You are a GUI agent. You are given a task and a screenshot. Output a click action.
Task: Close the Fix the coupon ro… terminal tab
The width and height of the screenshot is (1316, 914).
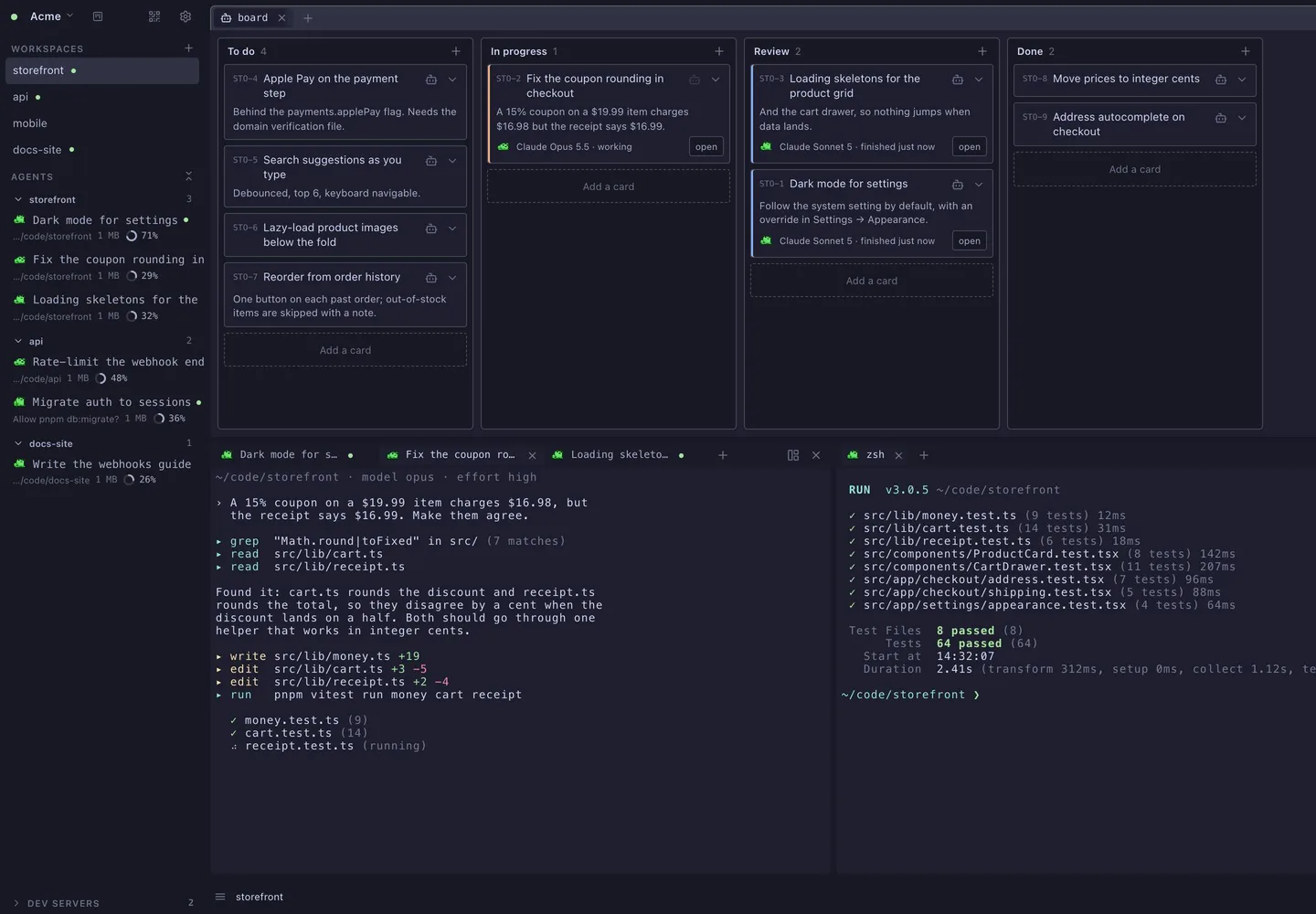pyautogui.click(x=532, y=455)
